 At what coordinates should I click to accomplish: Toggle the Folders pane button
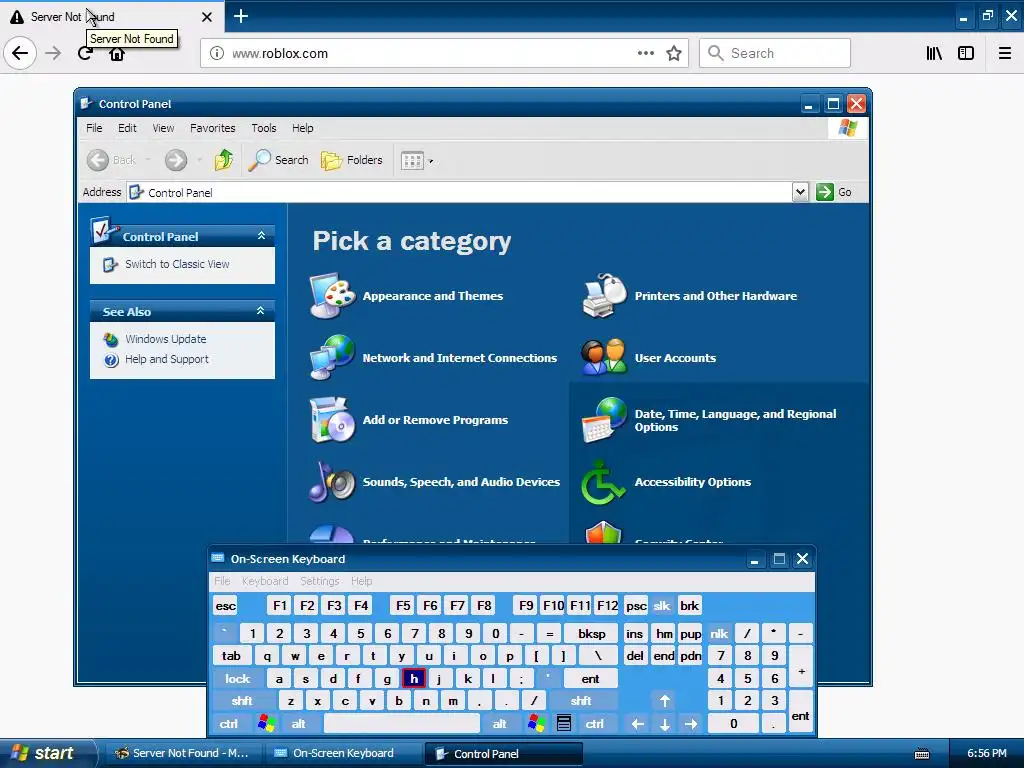pos(352,160)
